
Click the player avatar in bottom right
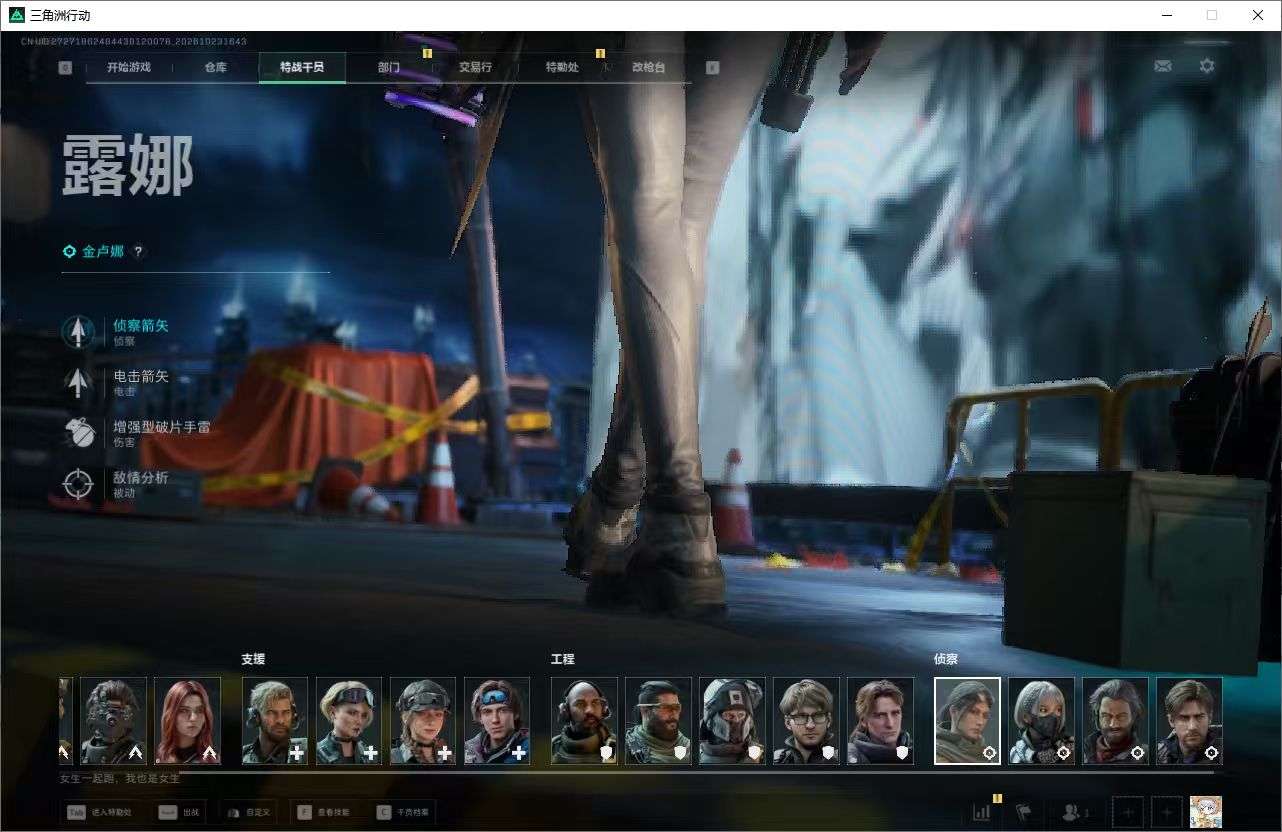click(1205, 812)
